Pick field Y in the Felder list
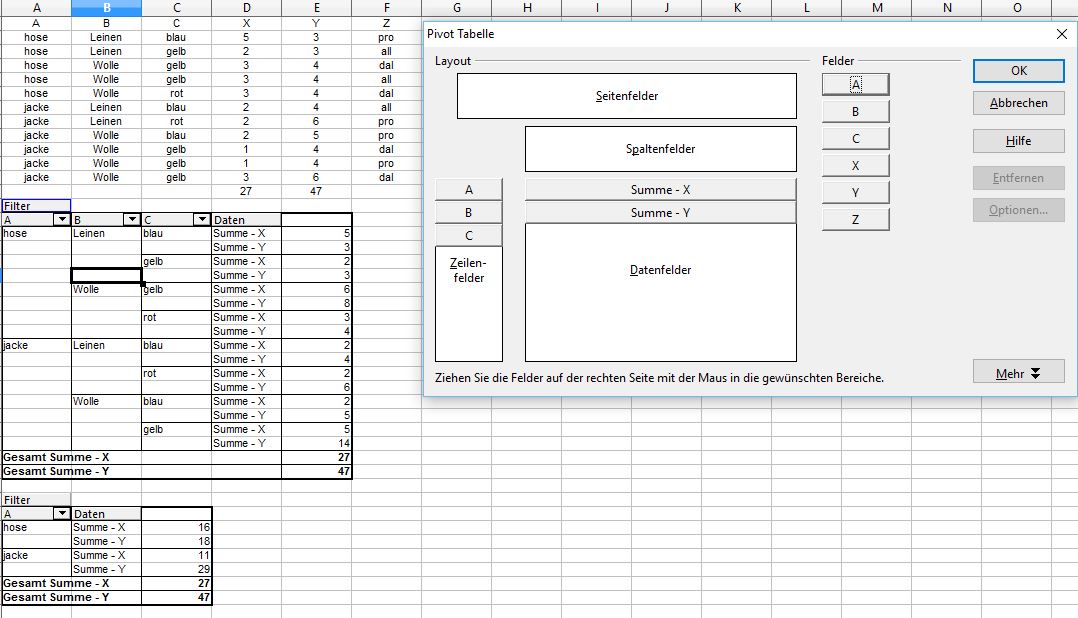The width and height of the screenshot is (1078, 618). (855, 193)
